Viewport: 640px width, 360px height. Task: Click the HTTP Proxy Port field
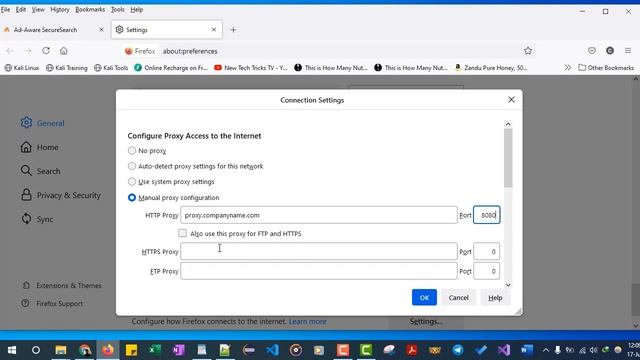click(487, 215)
